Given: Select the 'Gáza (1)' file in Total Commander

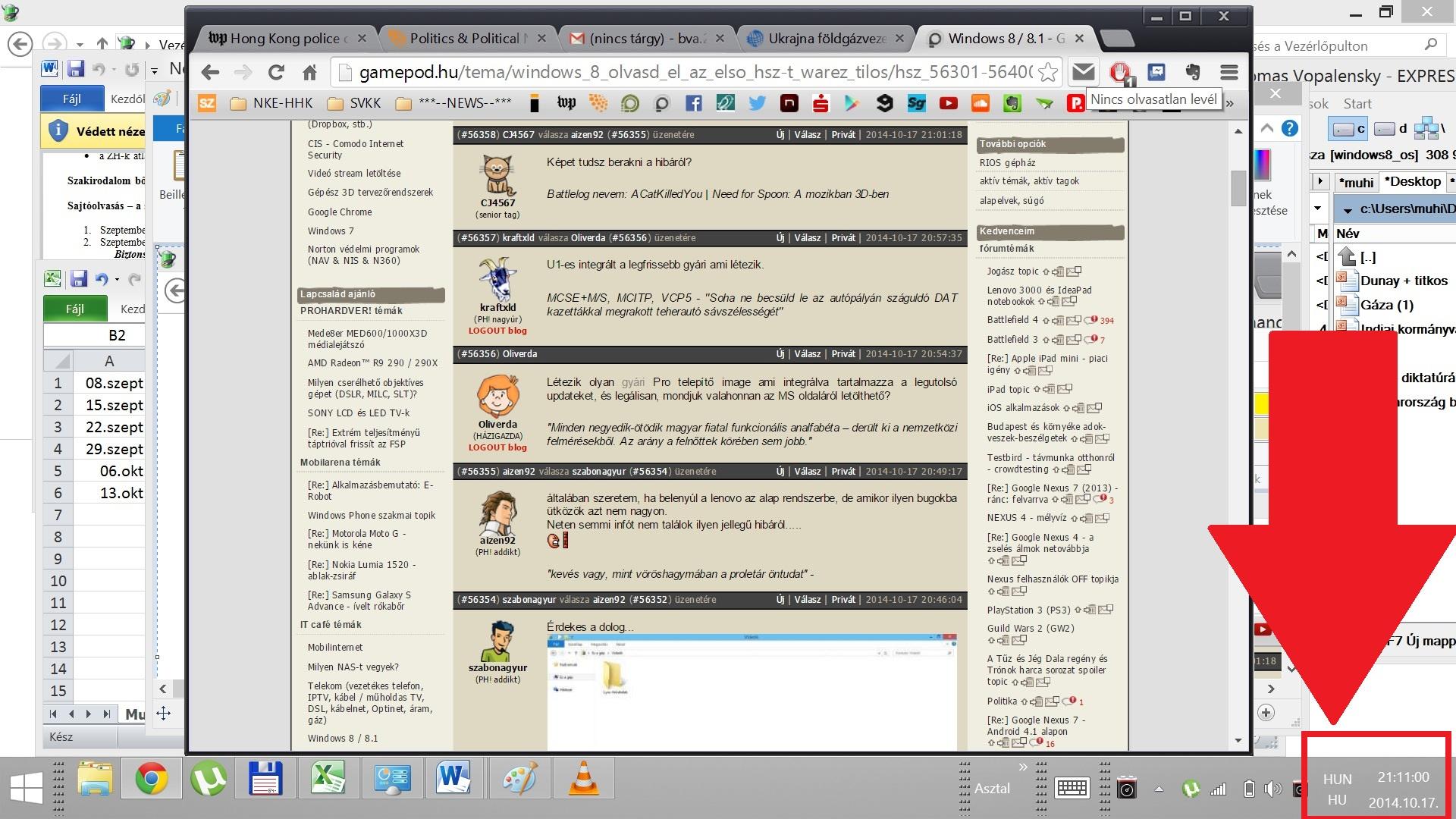Looking at the screenshot, I should click(1387, 305).
